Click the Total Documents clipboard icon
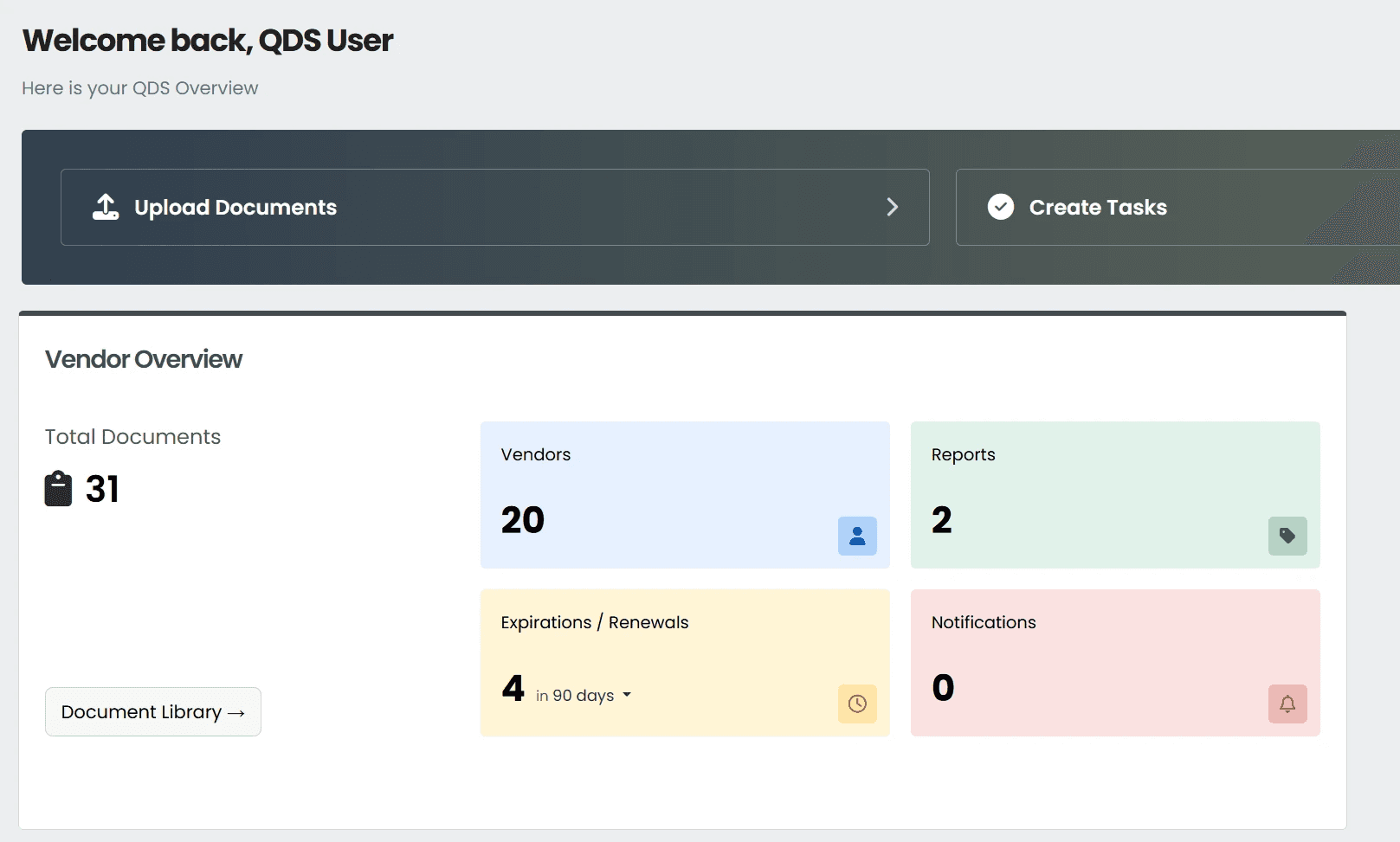This screenshot has height=842, width=1400. (58, 489)
